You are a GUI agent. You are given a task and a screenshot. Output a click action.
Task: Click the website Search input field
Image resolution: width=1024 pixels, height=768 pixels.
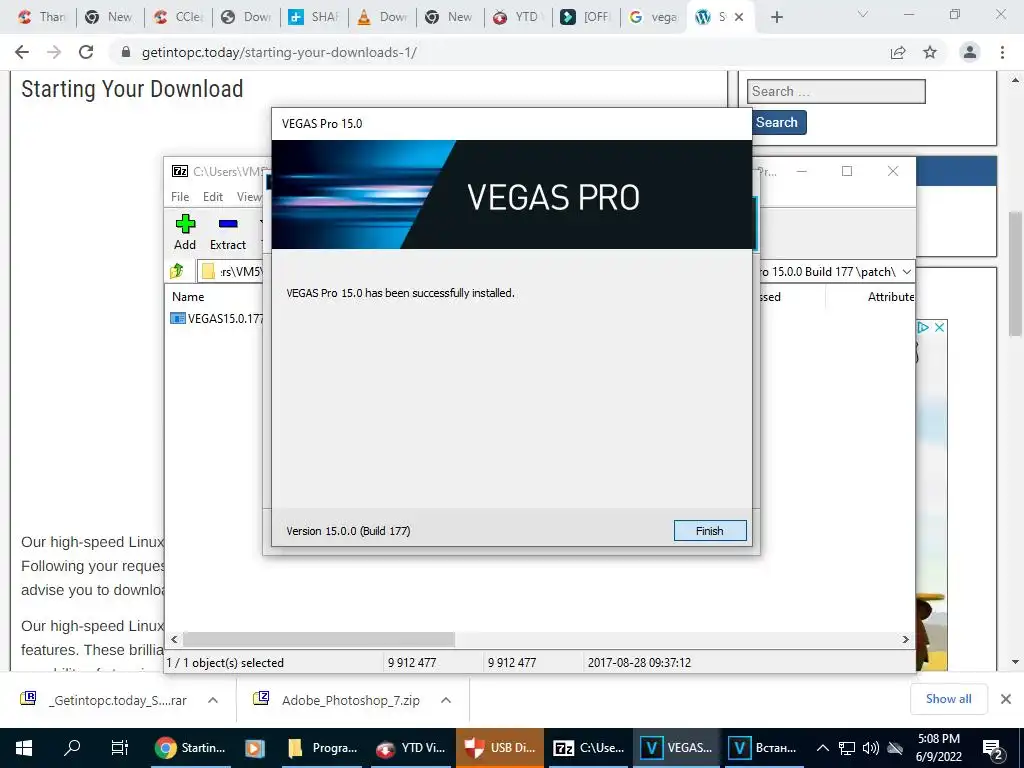(836, 91)
